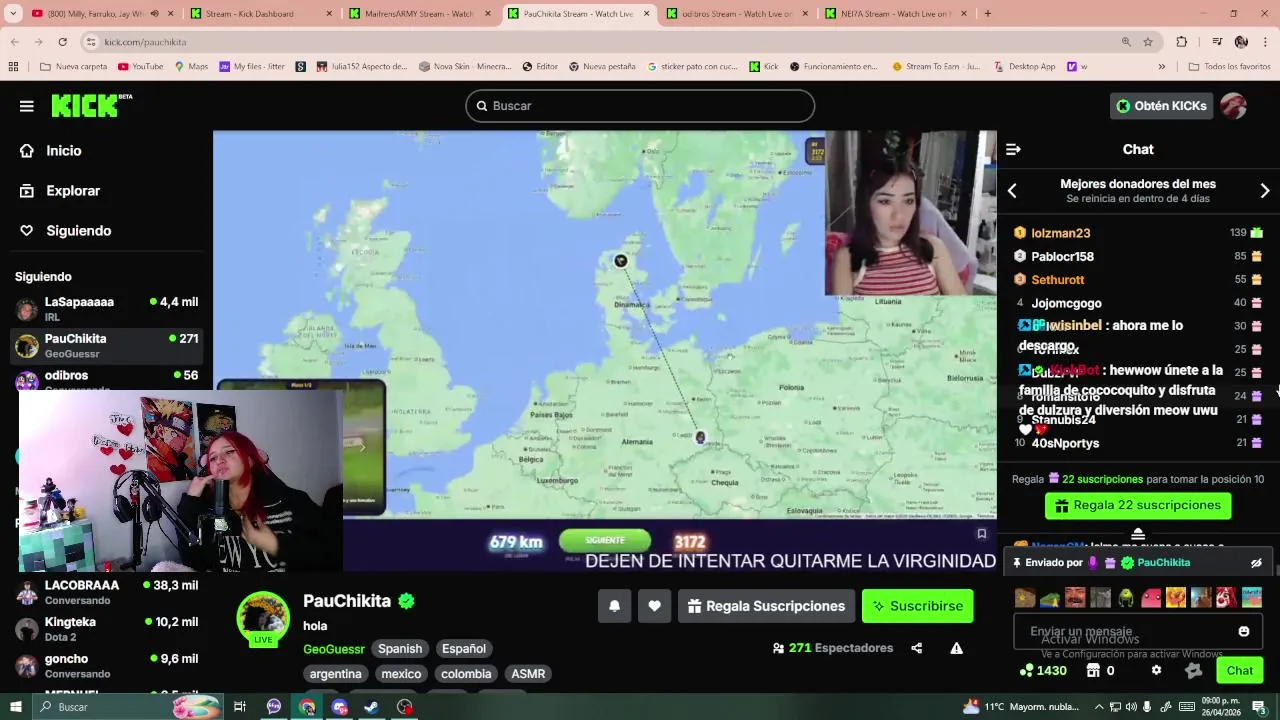The height and width of the screenshot is (720, 1280).
Task: Click Obtén KICKs button
Action: coord(1161,106)
